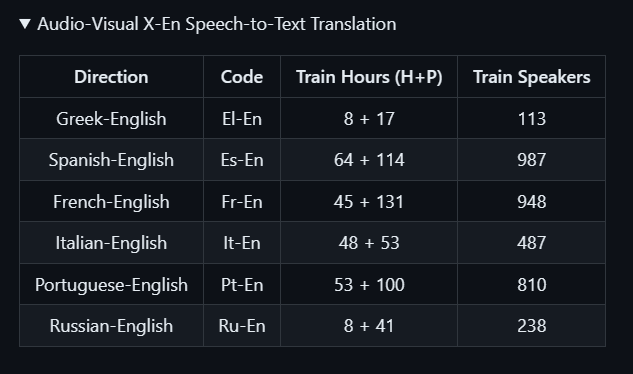This screenshot has height=374, width=633.
Task: Click the 987 train speakers value
Action: pos(532,160)
